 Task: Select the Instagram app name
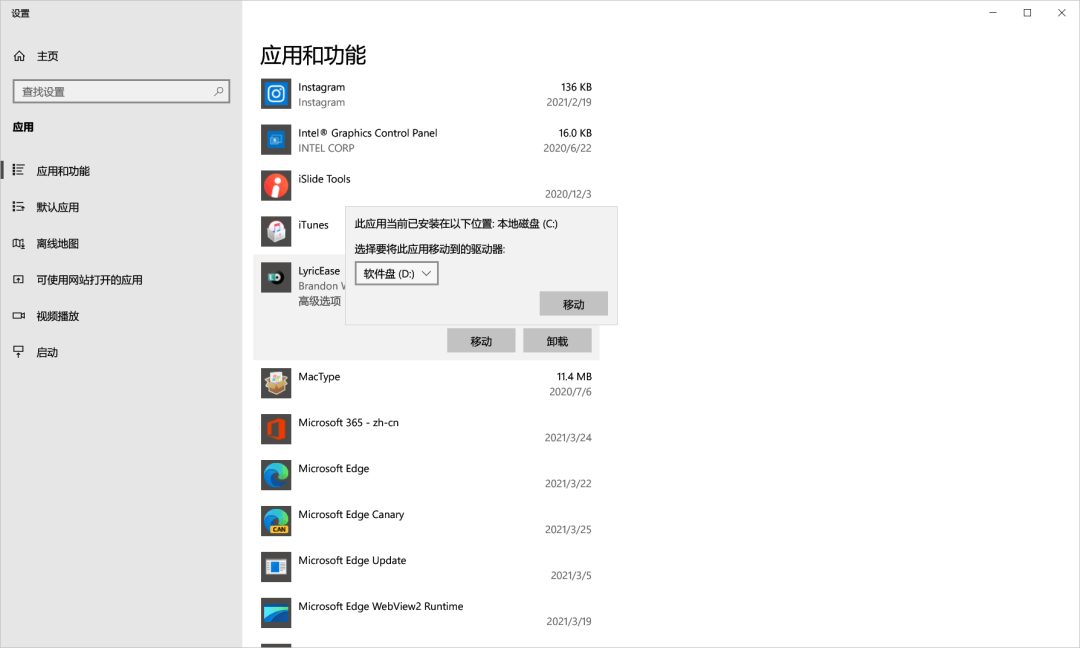[322, 87]
